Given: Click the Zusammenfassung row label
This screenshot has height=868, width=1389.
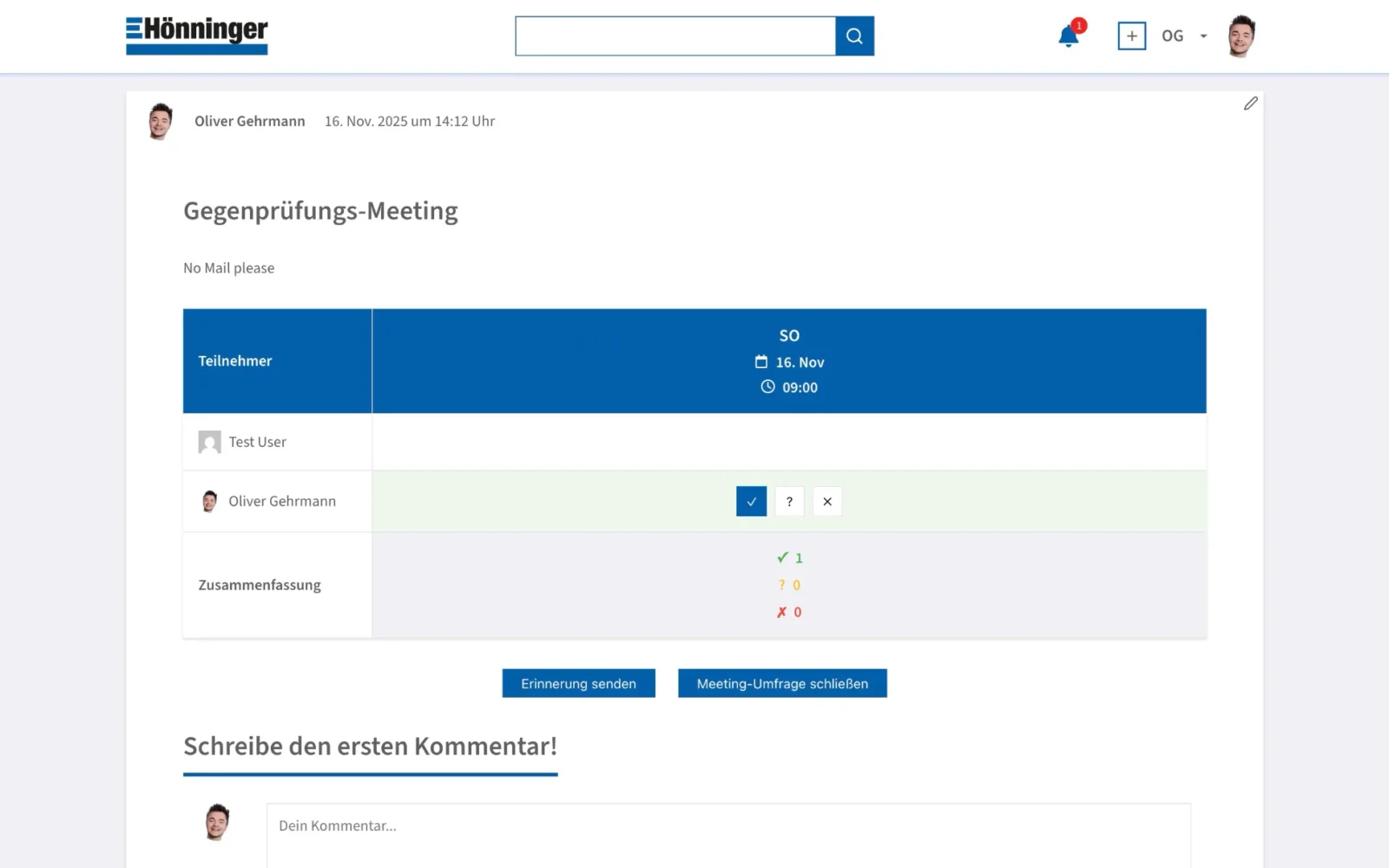Looking at the screenshot, I should pyautogui.click(x=260, y=585).
